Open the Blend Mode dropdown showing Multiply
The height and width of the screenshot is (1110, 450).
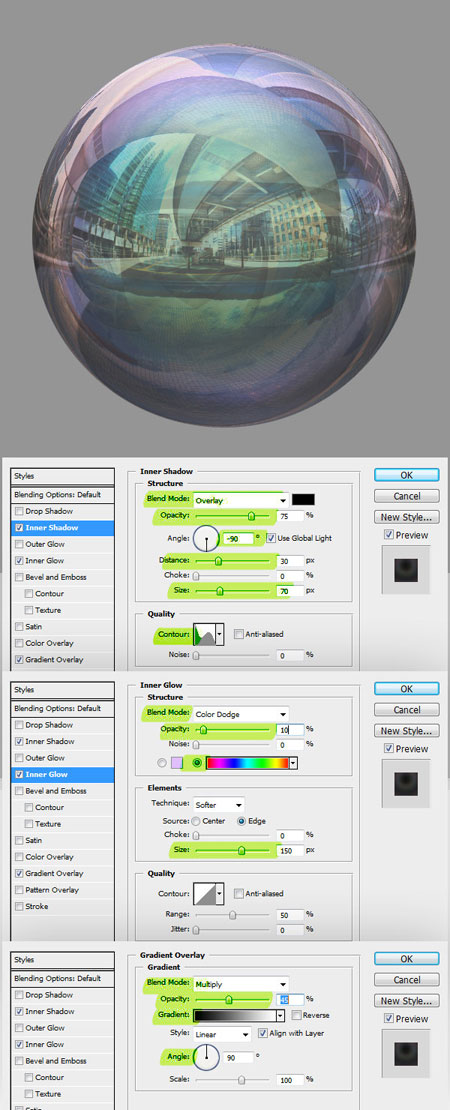click(x=241, y=984)
